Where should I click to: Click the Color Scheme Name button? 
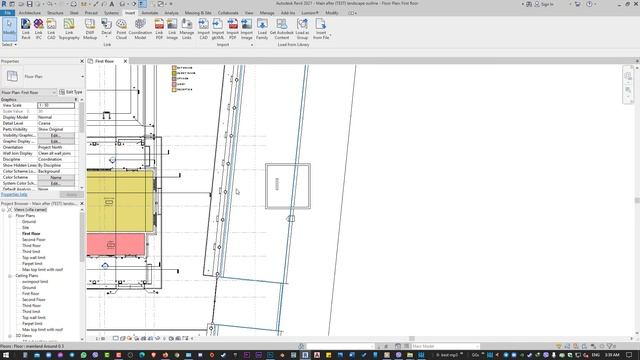(x=56, y=177)
